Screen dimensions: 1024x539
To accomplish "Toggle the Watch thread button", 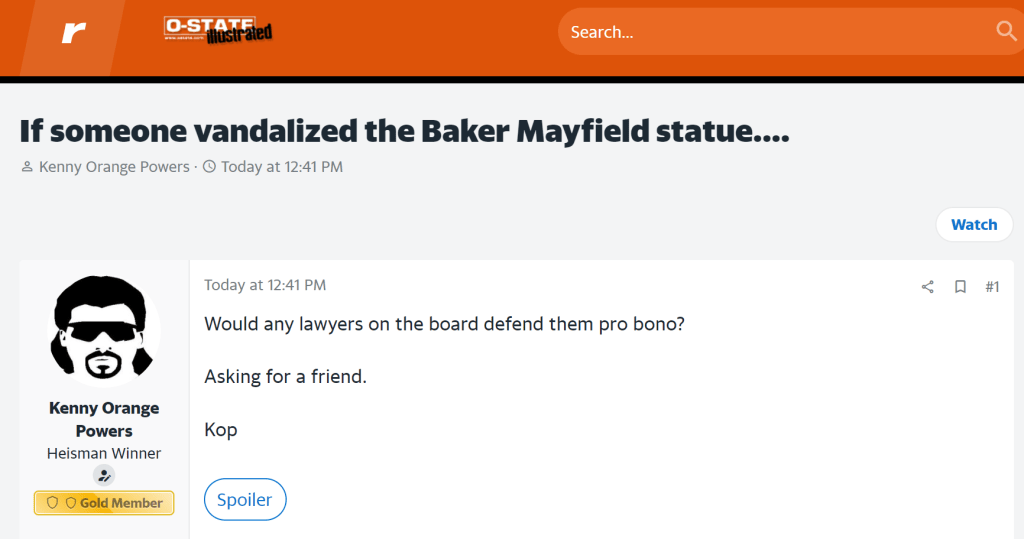I will pyautogui.click(x=973, y=225).
